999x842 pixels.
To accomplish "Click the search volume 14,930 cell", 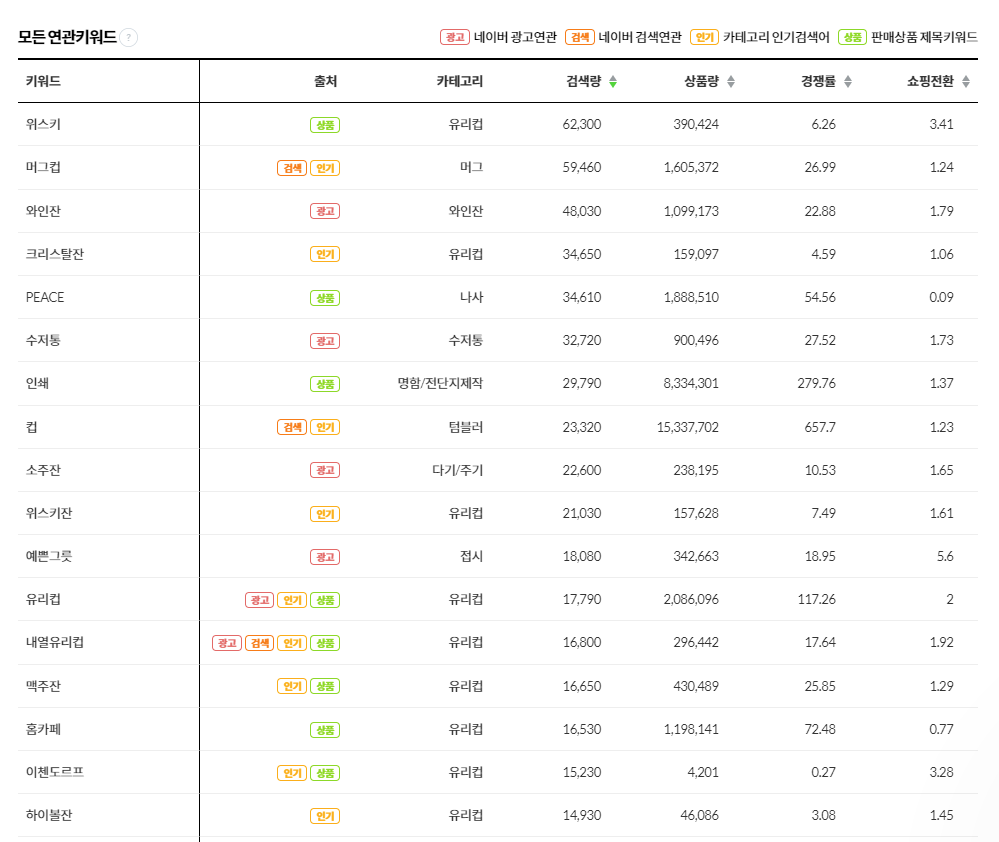I will pyautogui.click(x=582, y=815).
